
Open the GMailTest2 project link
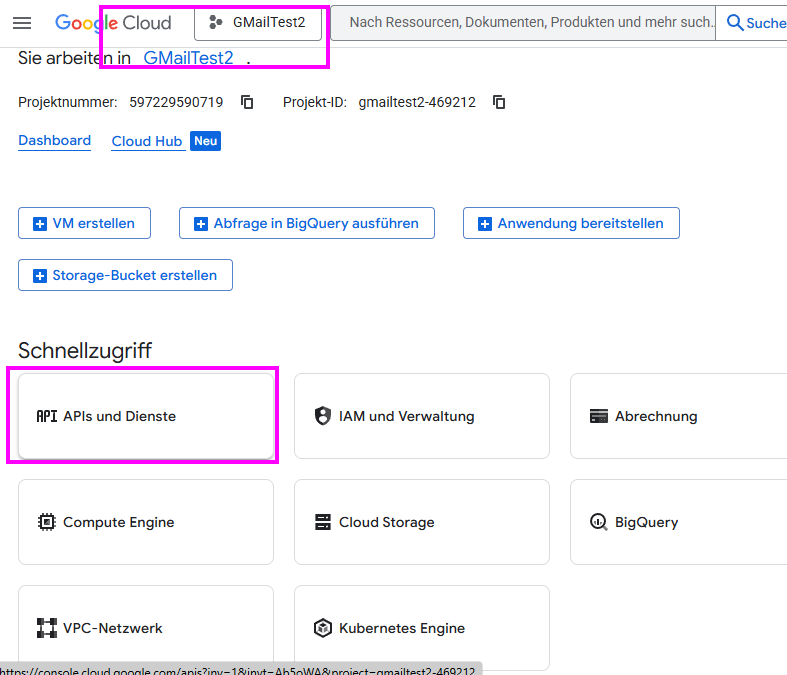(188, 58)
